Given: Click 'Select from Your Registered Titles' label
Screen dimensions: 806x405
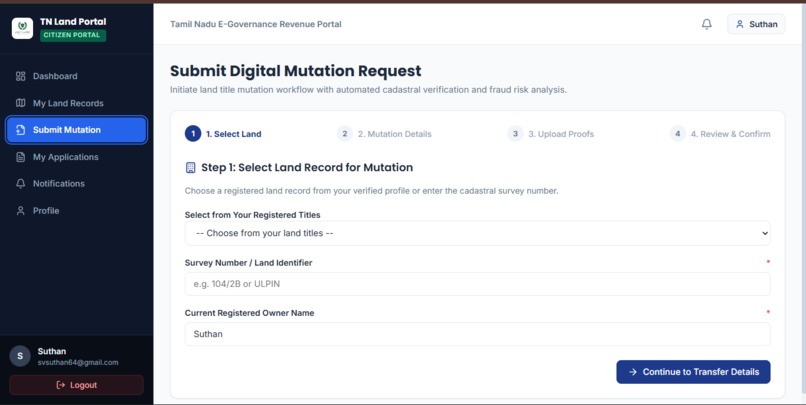Looking at the screenshot, I should tap(252, 215).
